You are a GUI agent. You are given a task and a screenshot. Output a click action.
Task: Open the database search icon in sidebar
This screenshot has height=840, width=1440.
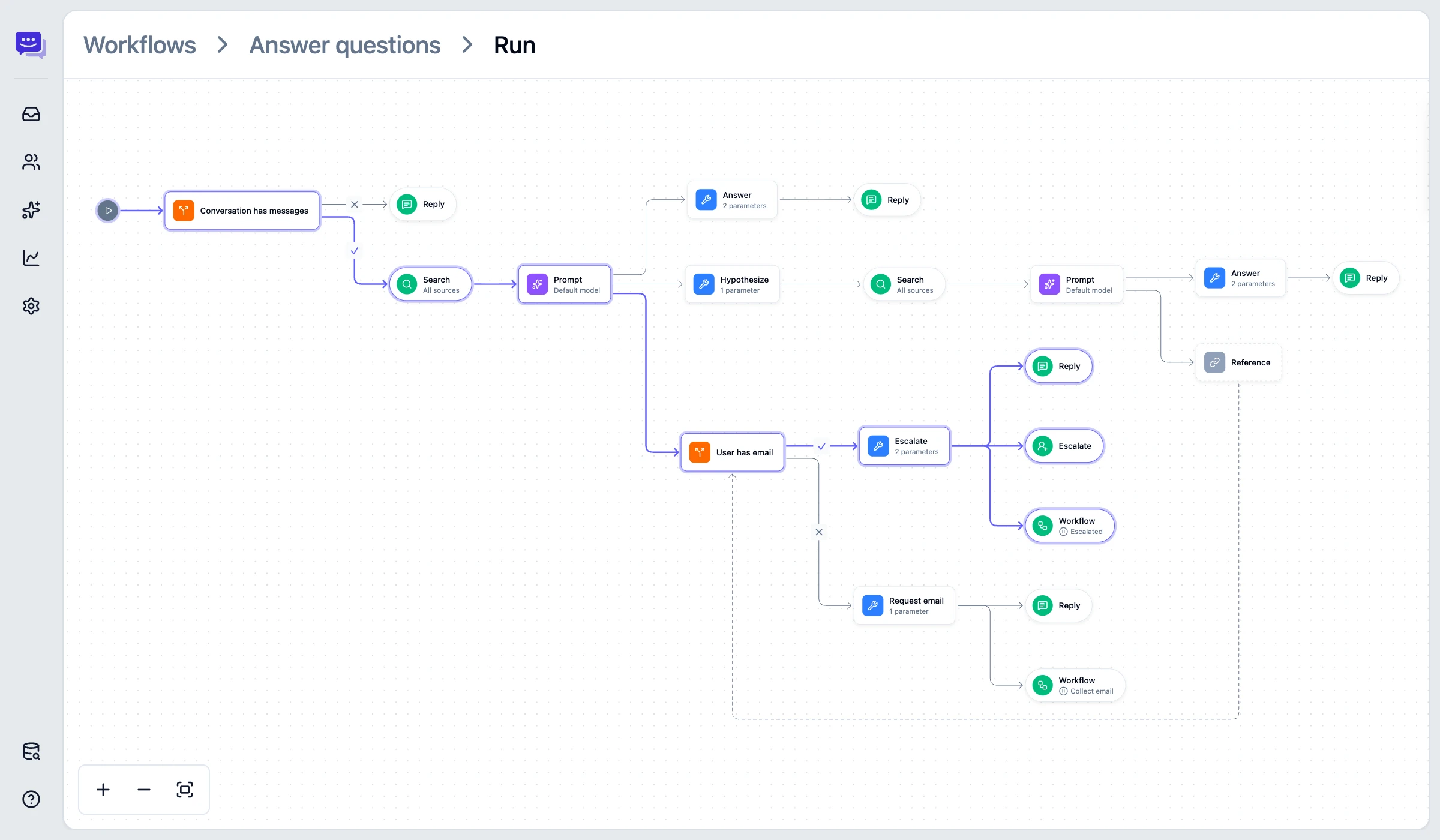(31, 751)
